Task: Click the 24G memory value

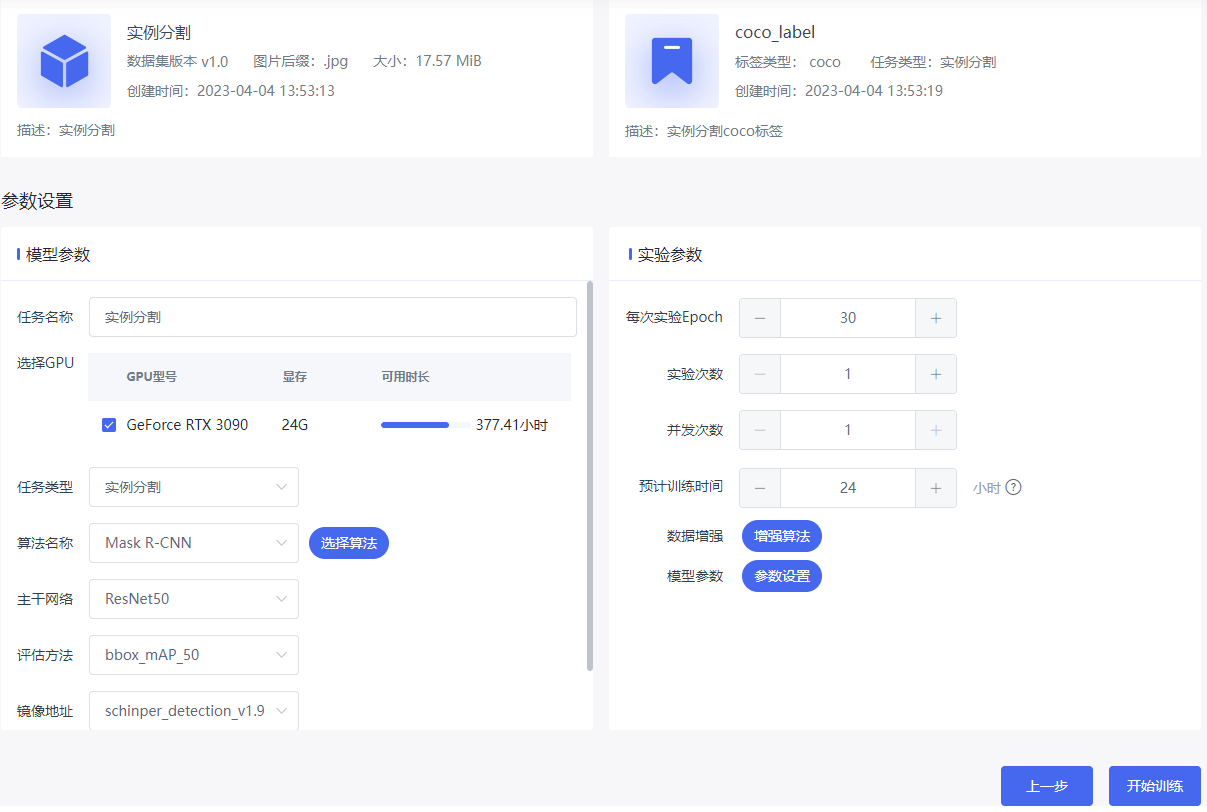Action: [x=295, y=425]
